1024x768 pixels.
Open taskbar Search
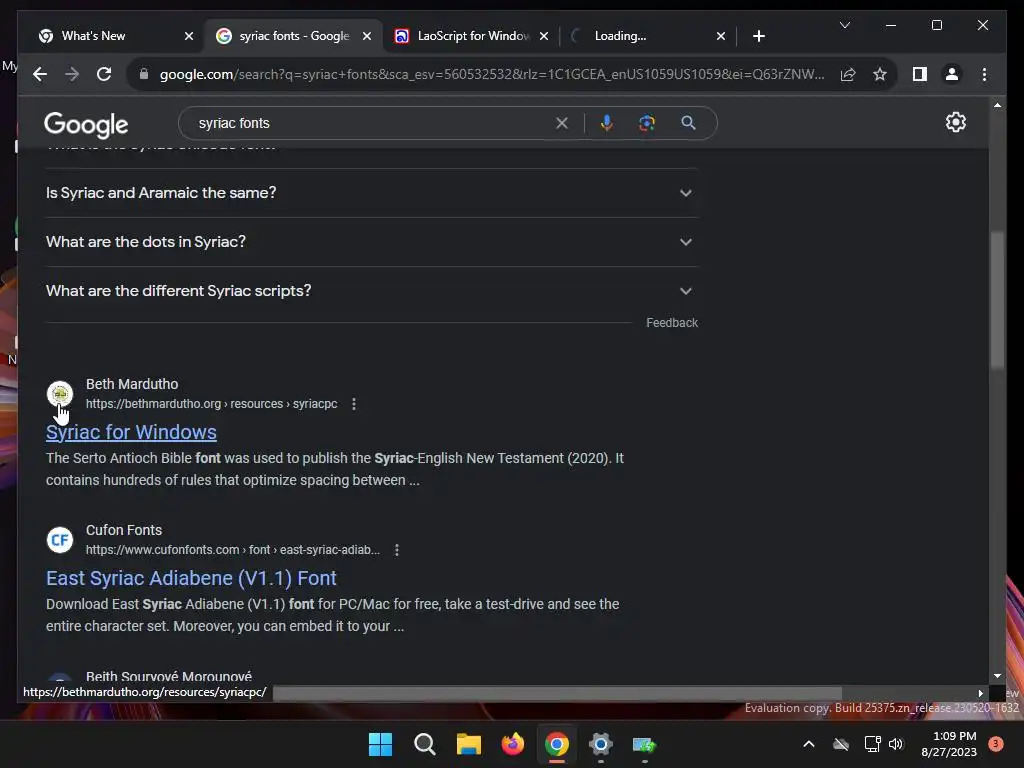click(424, 744)
